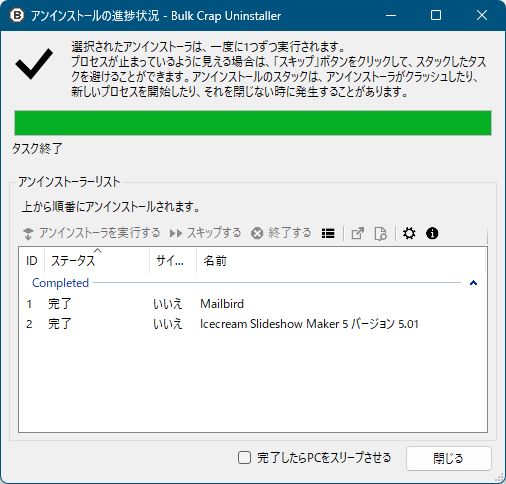Open the settings gear icon
Image resolution: width=506 pixels, height=484 pixels.
pyautogui.click(x=409, y=233)
